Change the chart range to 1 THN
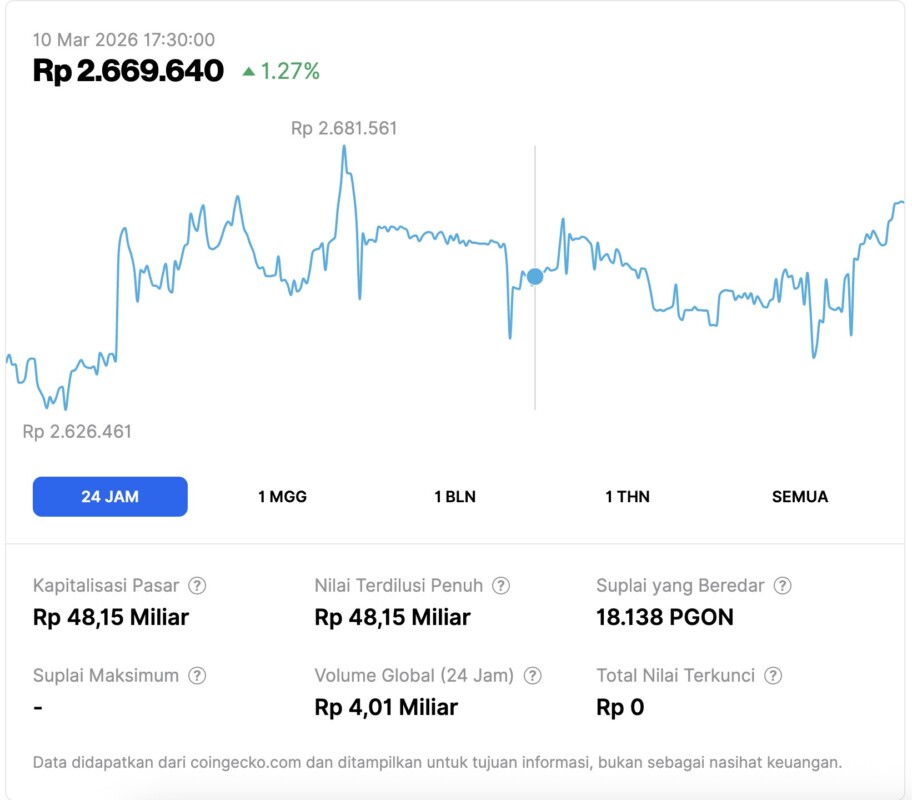 point(627,497)
